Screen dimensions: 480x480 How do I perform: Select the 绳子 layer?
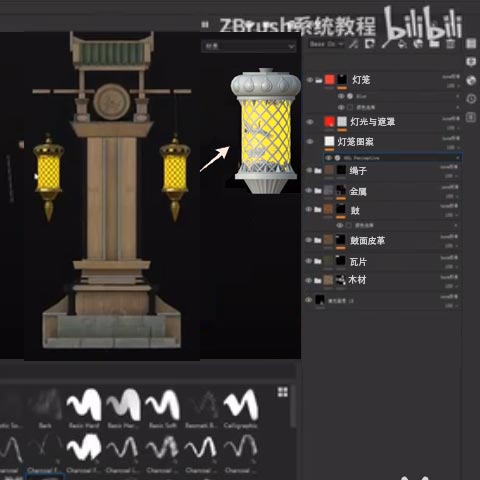383,171
